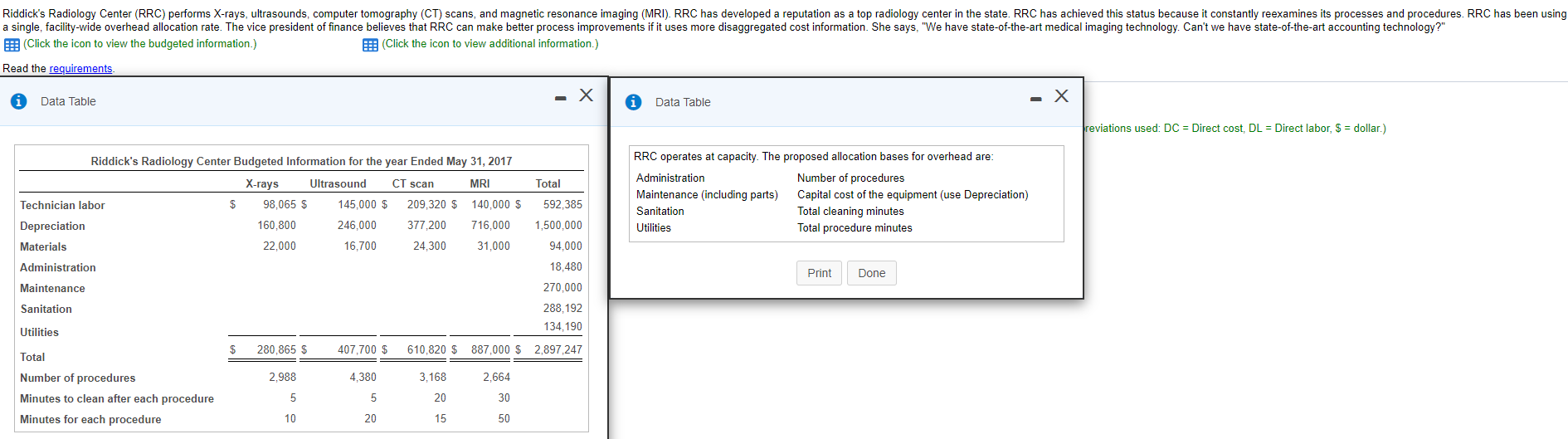1568x439 pixels.
Task: Select the MRI column header
Action: tap(480, 183)
